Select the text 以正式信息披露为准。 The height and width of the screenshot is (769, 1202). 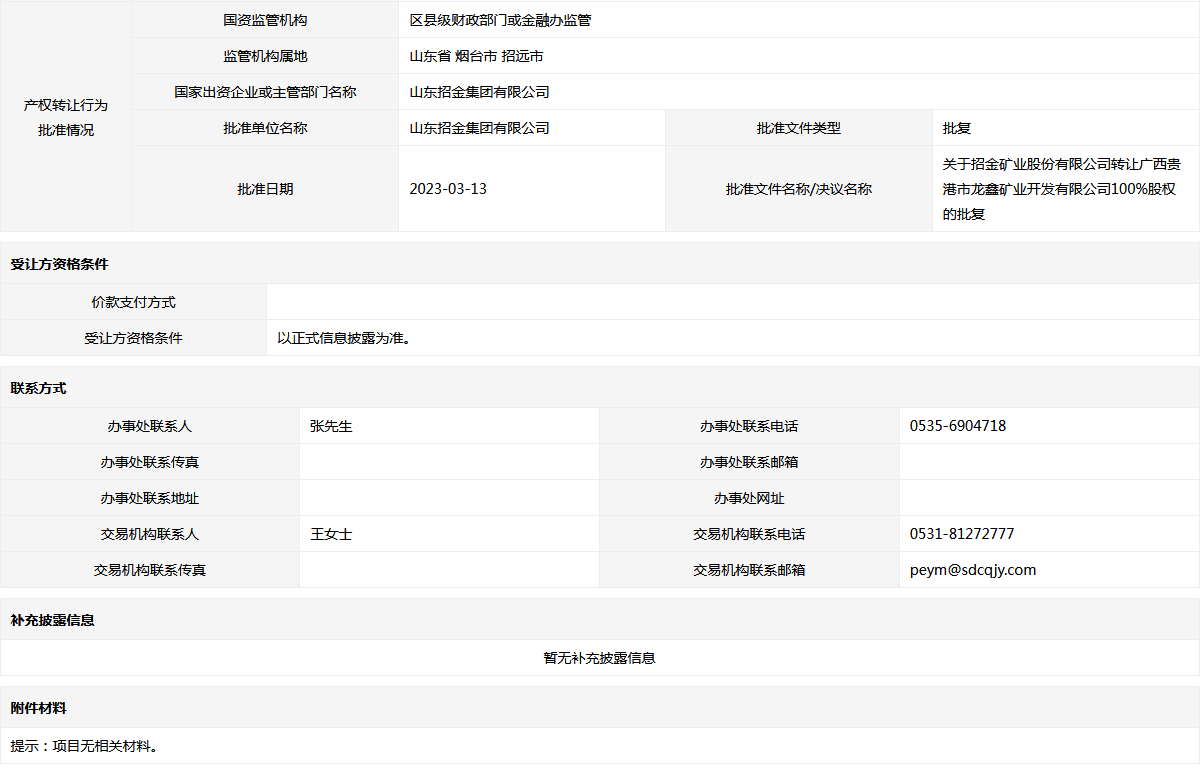click(x=344, y=338)
